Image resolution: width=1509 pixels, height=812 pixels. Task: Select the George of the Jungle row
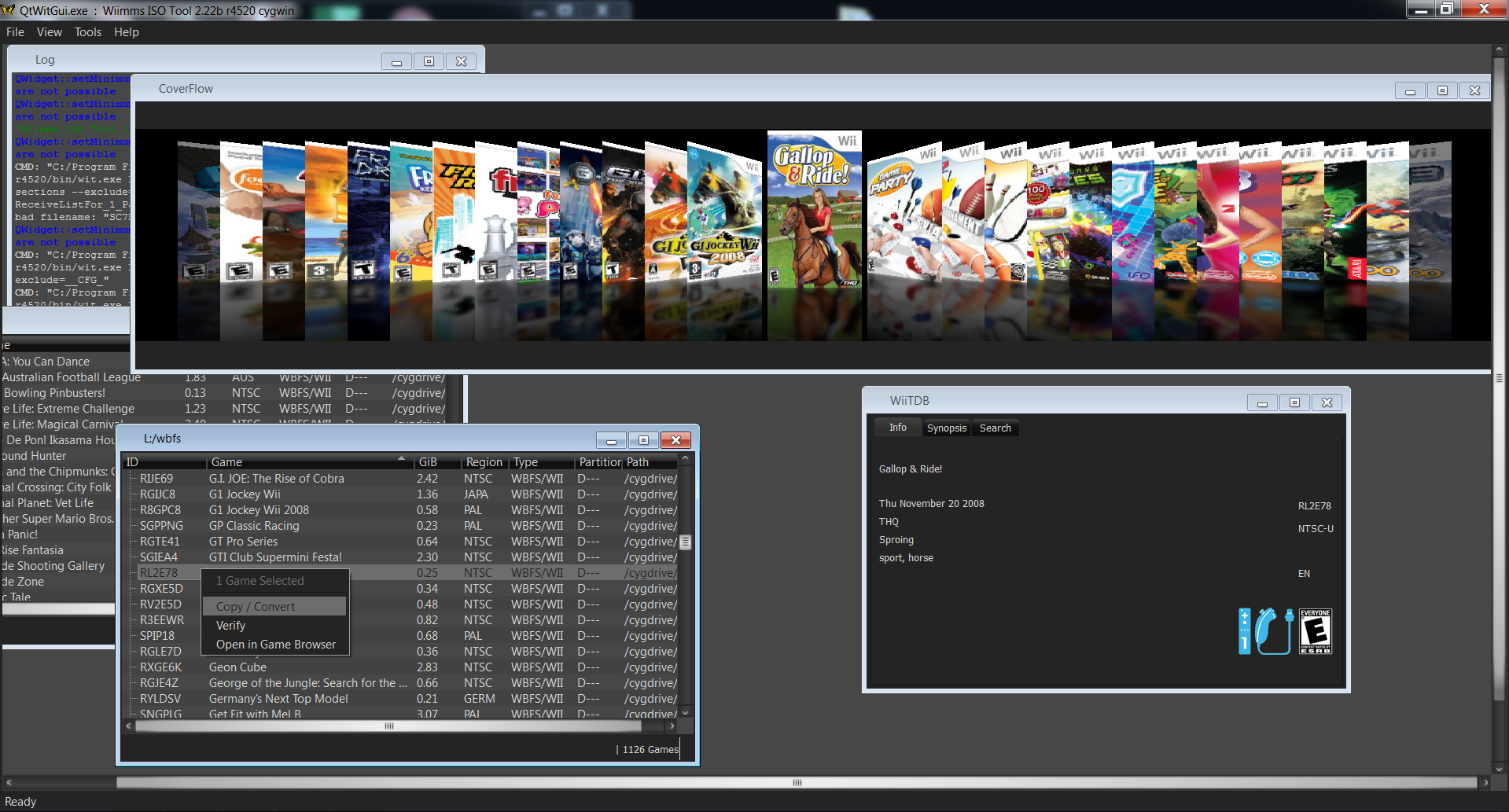point(401,683)
